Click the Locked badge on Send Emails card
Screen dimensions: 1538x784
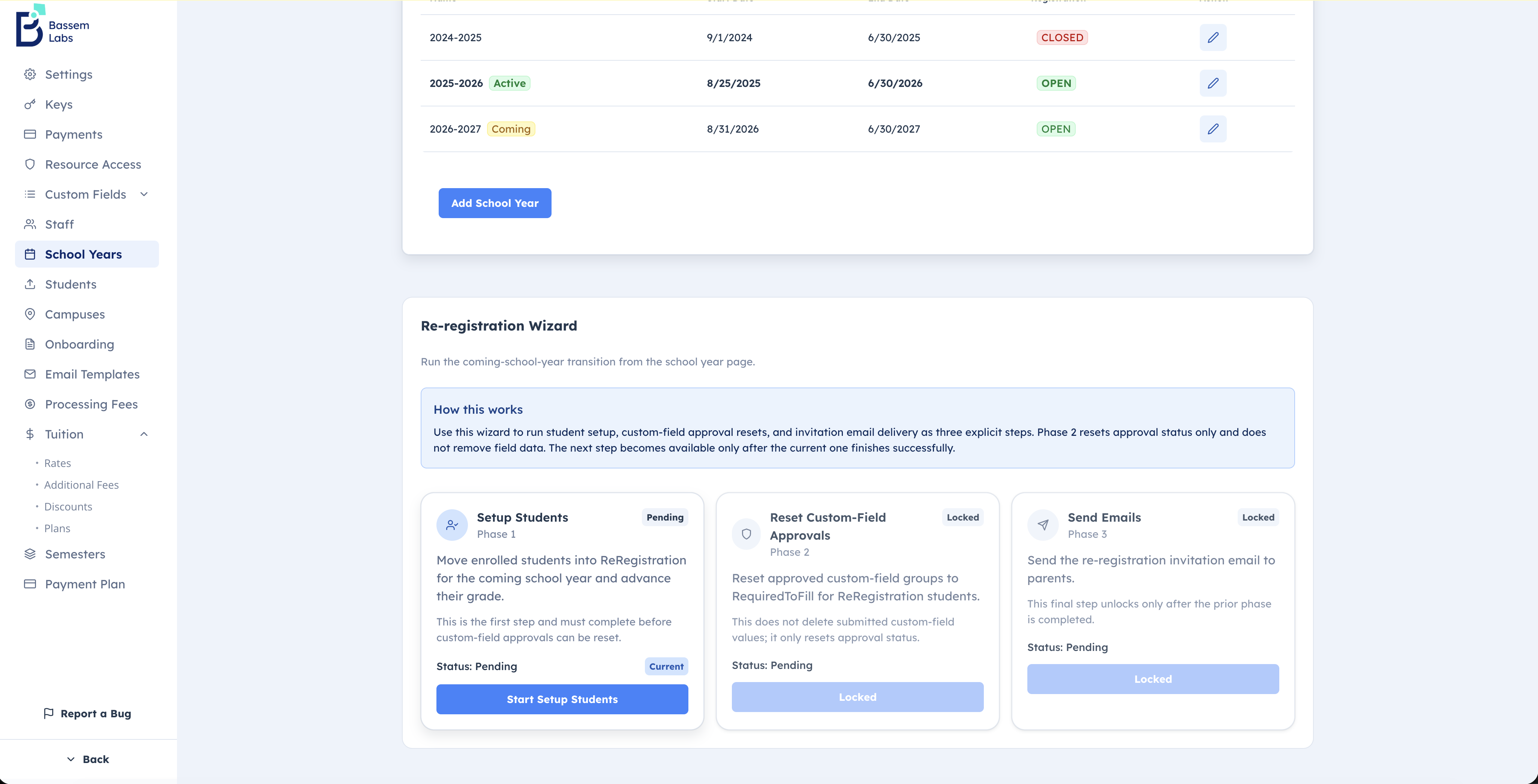1258,517
